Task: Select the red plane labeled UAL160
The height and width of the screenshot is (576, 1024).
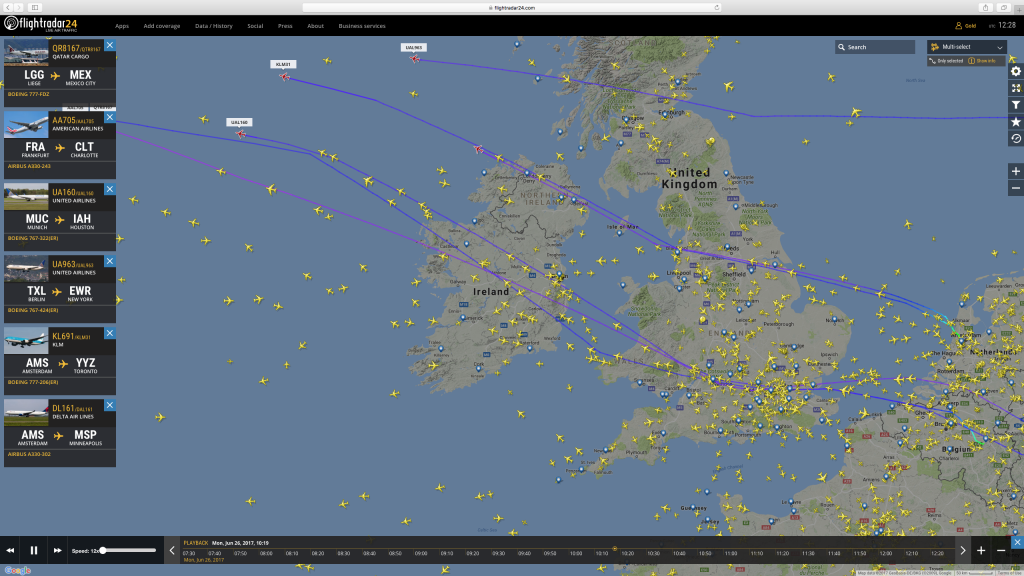Action: pos(241,134)
